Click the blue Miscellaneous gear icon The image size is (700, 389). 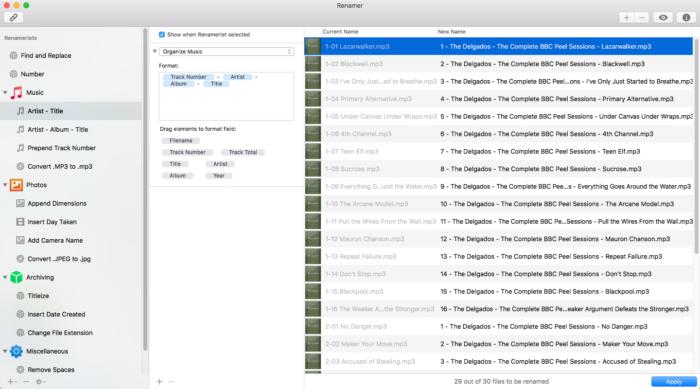[x=17, y=351]
